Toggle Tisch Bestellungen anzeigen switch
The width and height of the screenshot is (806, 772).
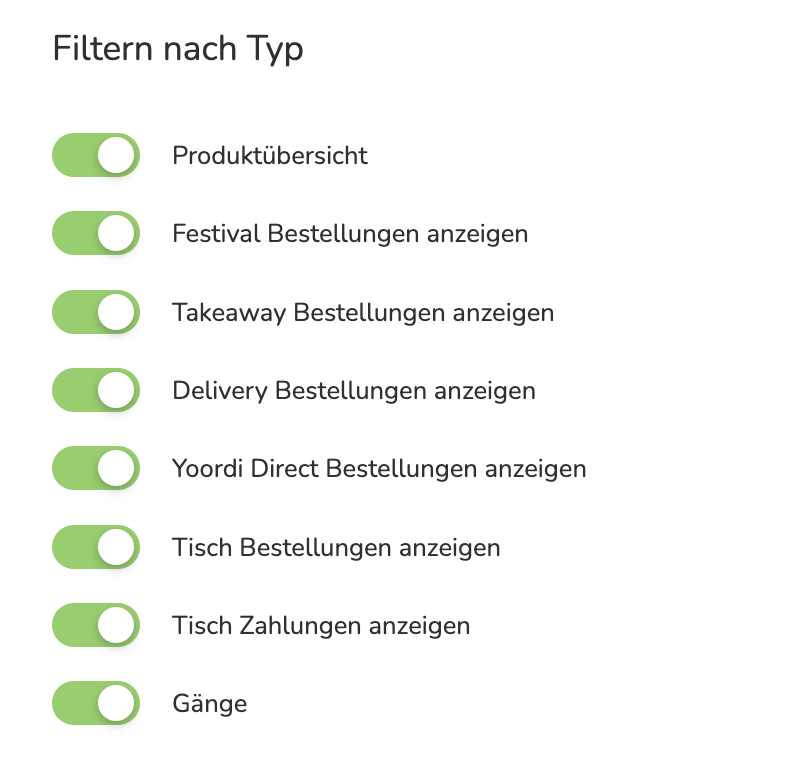pos(96,547)
